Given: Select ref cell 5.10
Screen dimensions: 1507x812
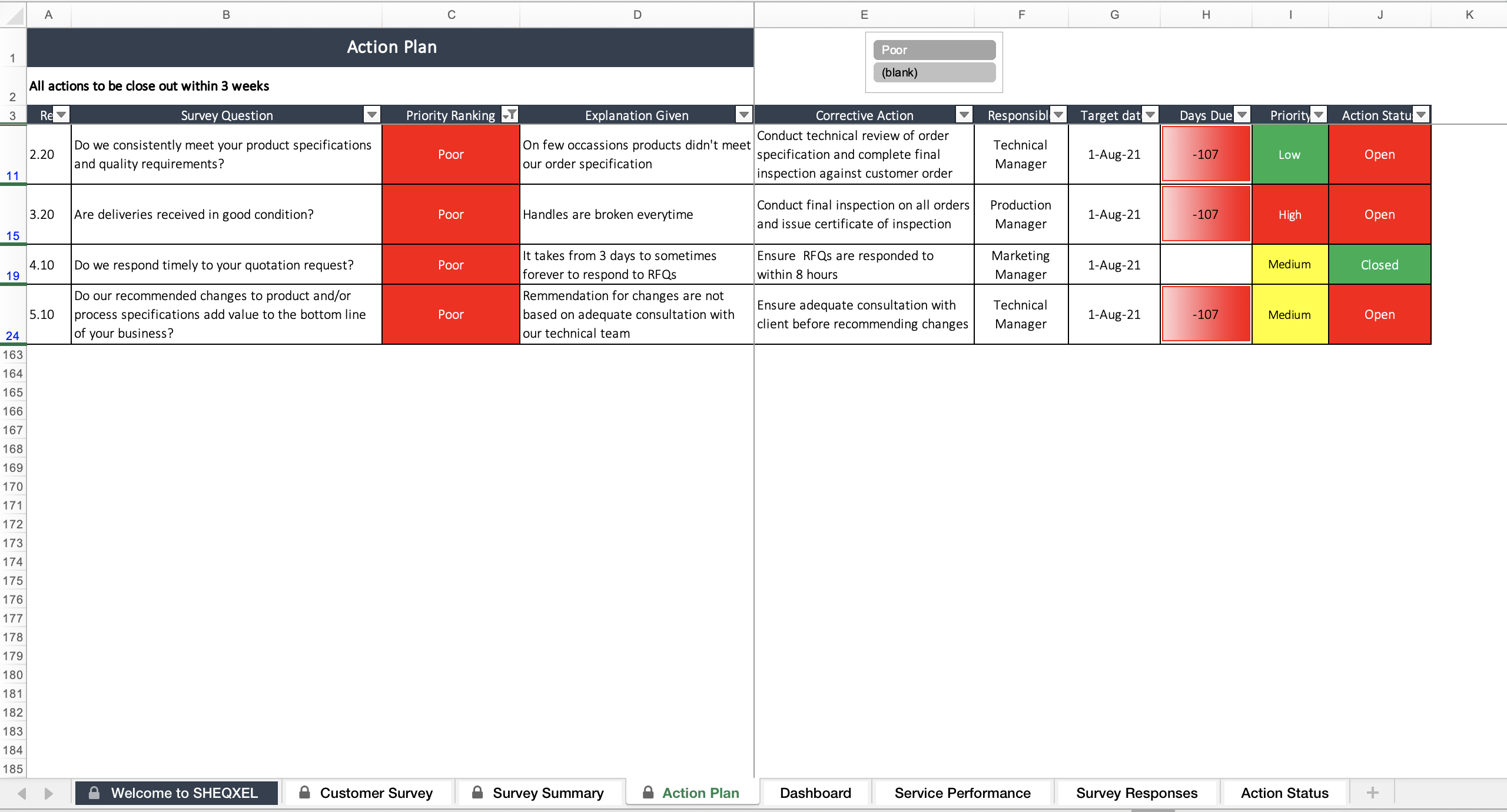Looking at the screenshot, I should click(49, 315).
